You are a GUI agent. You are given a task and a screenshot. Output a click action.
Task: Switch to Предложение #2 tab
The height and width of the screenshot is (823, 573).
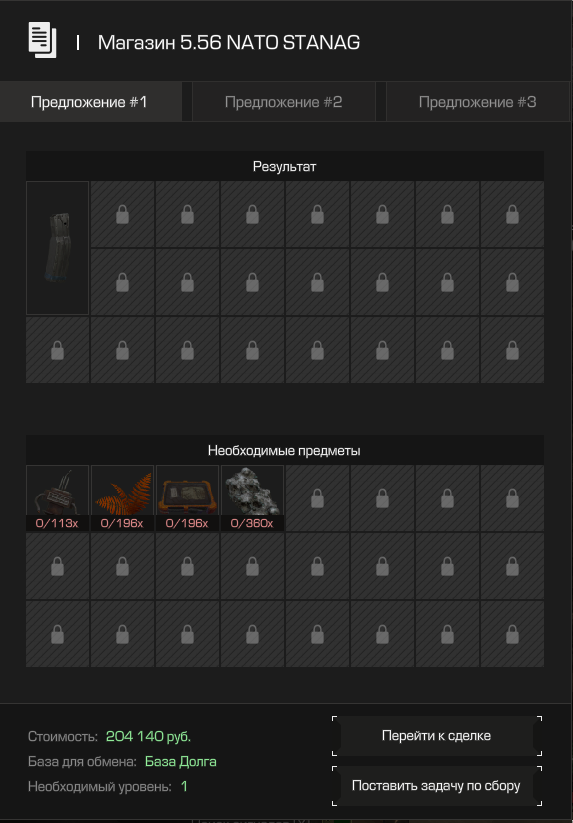point(283,102)
